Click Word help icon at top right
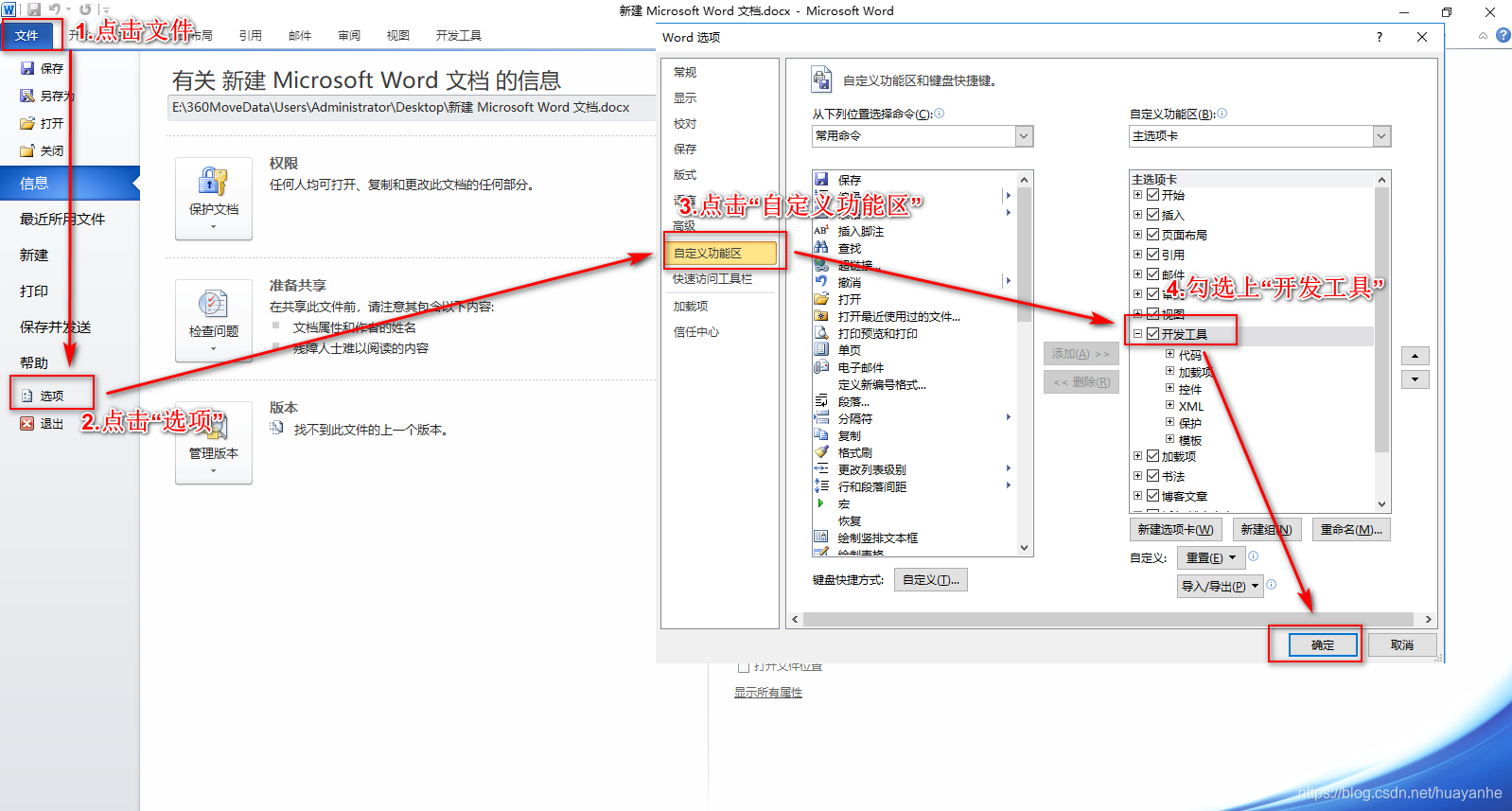The height and width of the screenshot is (811, 1512). click(1503, 35)
